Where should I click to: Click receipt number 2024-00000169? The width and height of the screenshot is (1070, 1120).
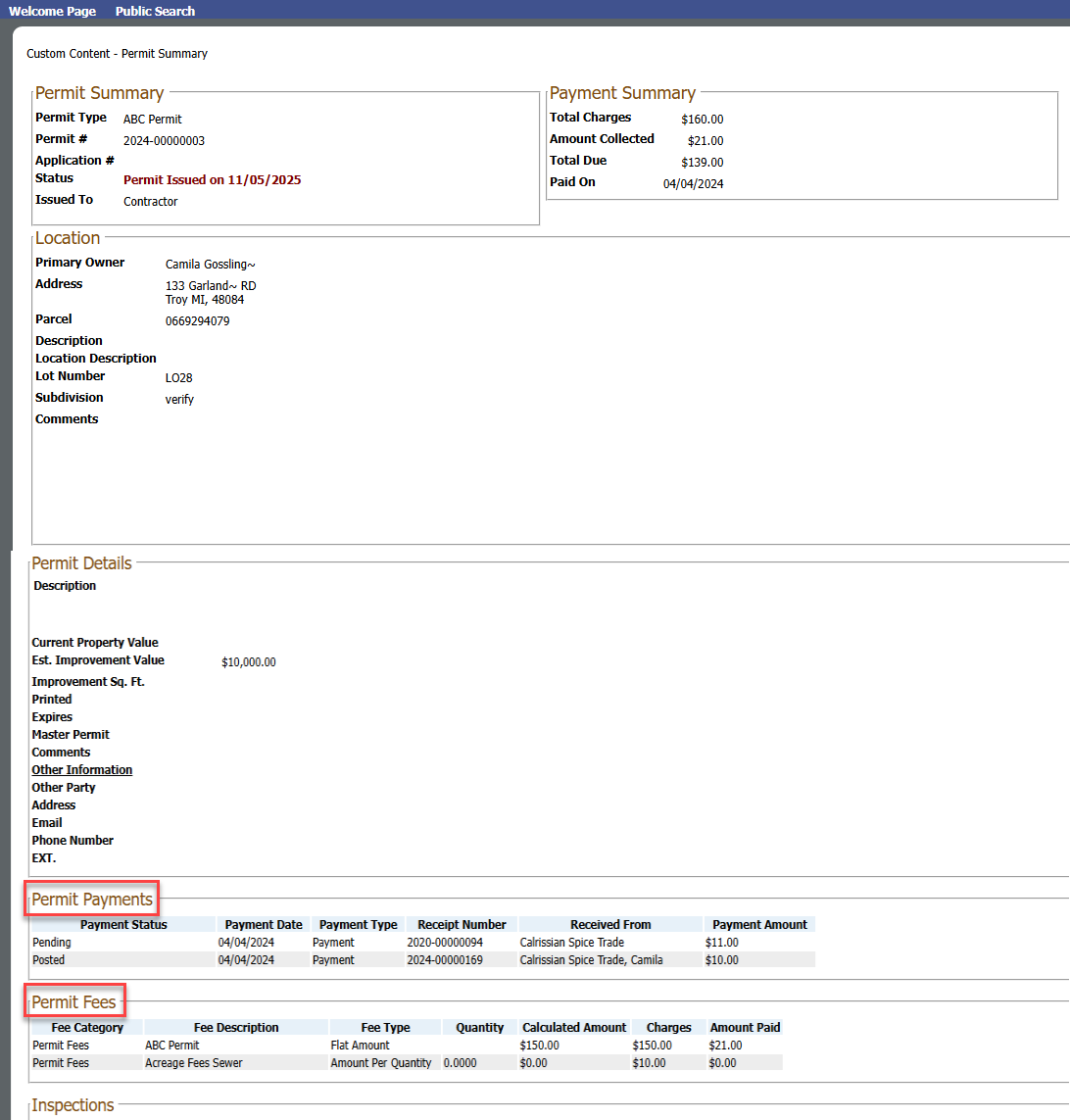(445, 960)
